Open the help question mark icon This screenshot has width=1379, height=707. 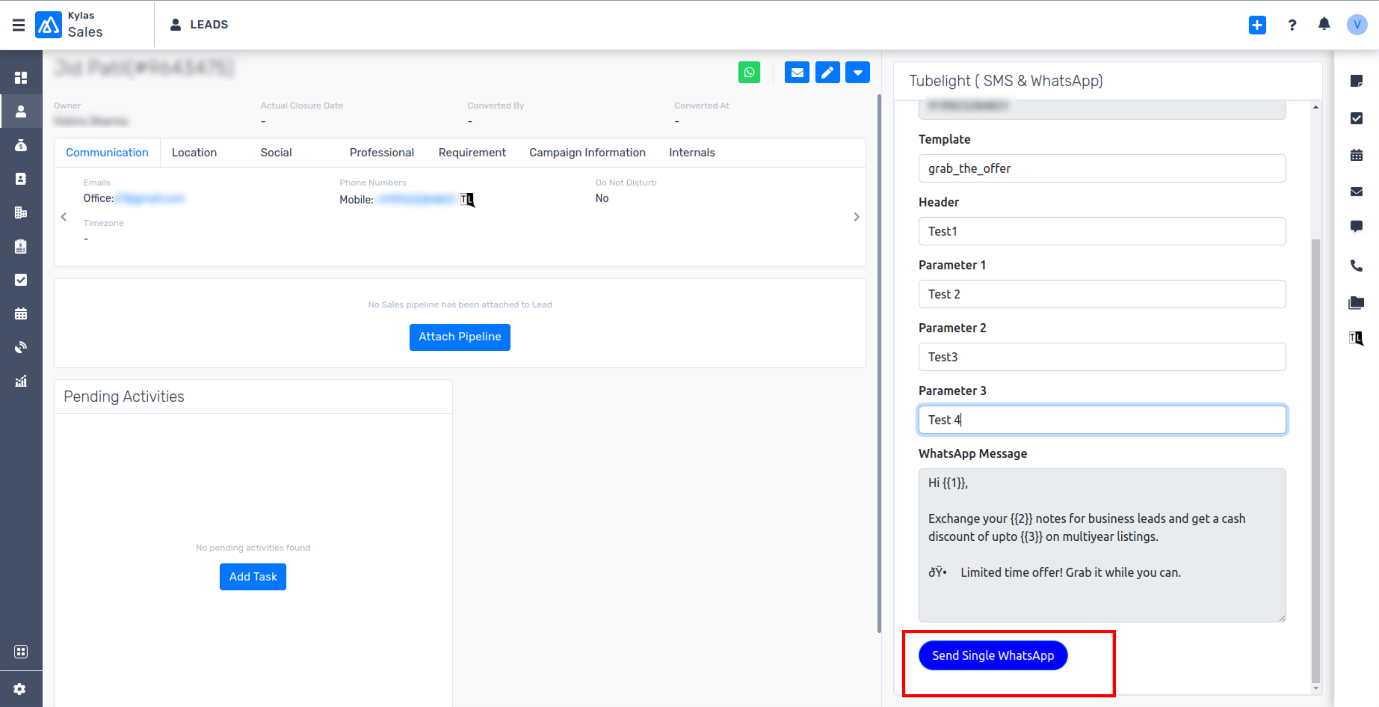tap(1292, 25)
